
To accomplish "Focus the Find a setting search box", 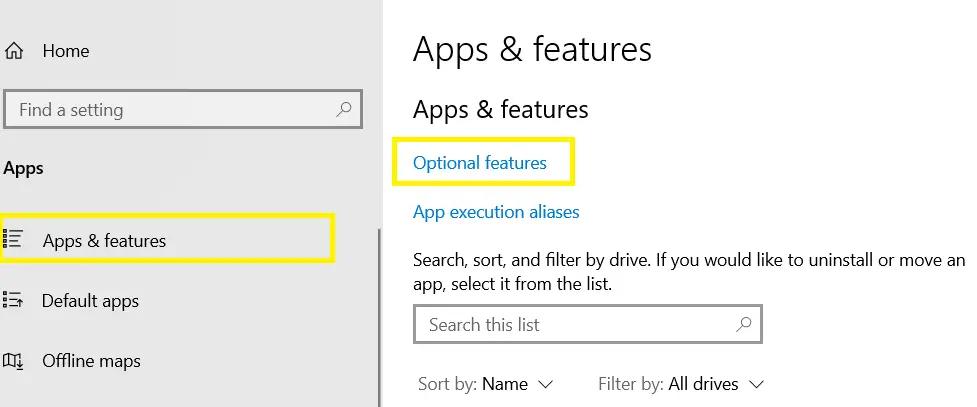I will pos(183,110).
